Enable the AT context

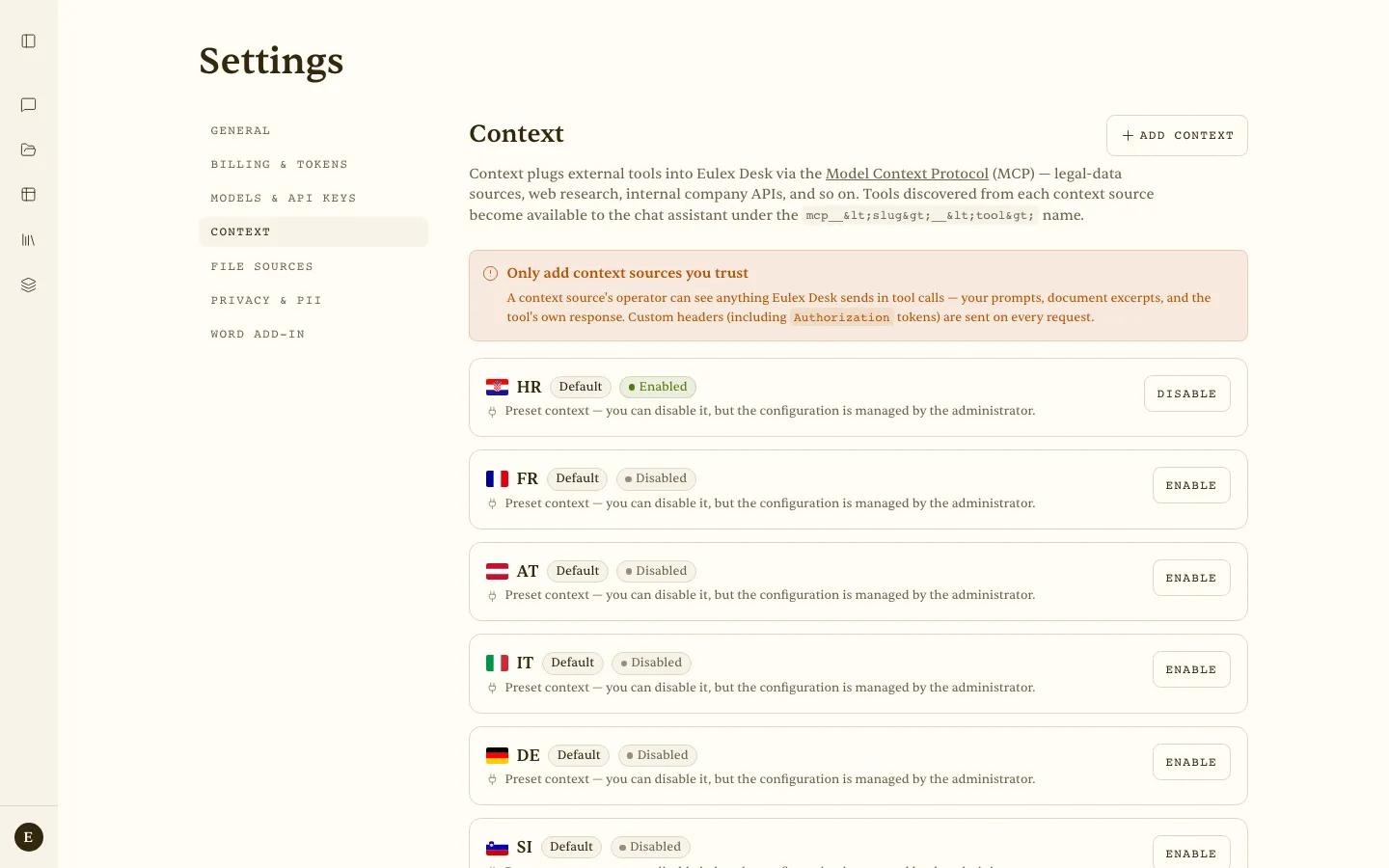(x=1191, y=578)
